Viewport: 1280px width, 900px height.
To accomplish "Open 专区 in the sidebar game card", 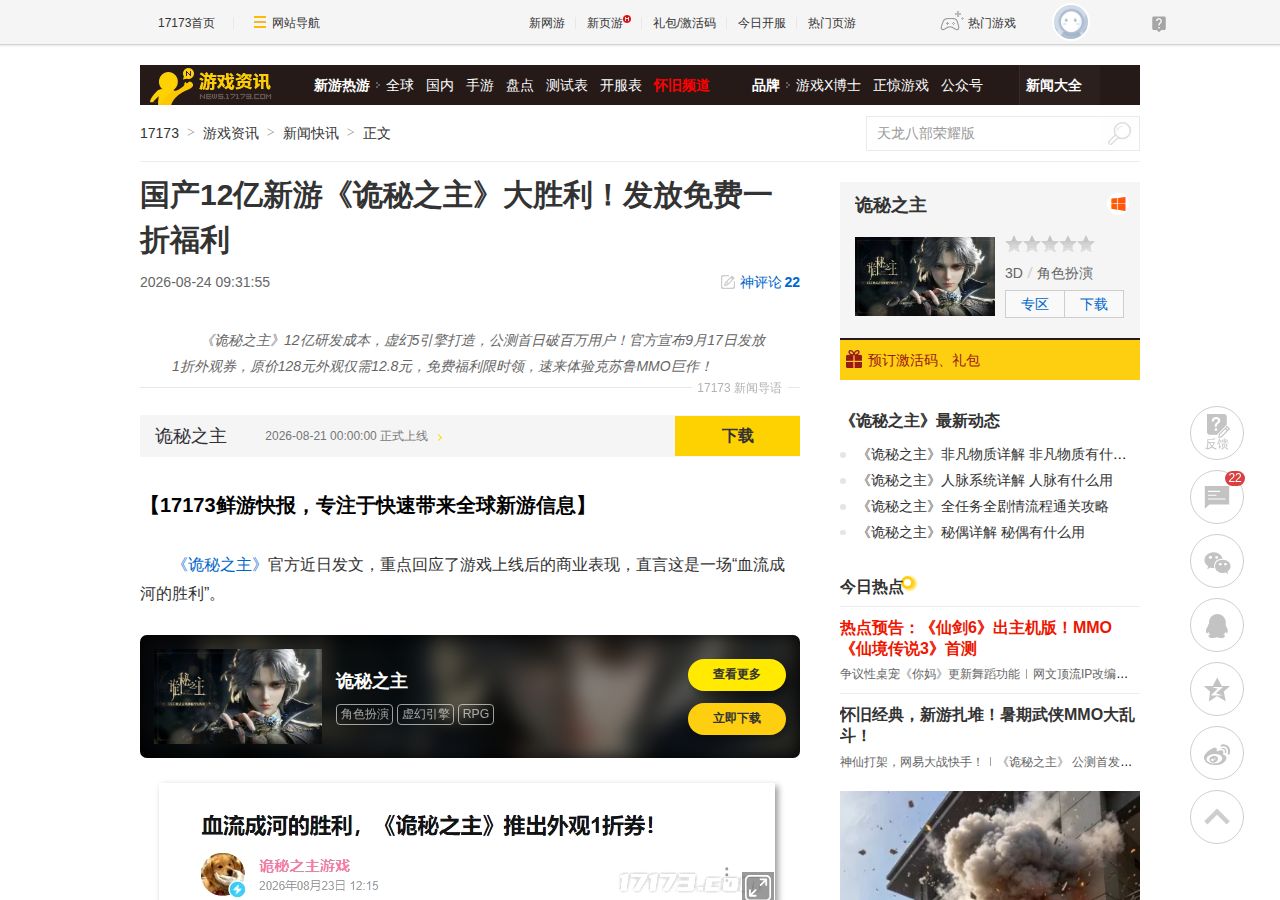I will click(x=1035, y=304).
